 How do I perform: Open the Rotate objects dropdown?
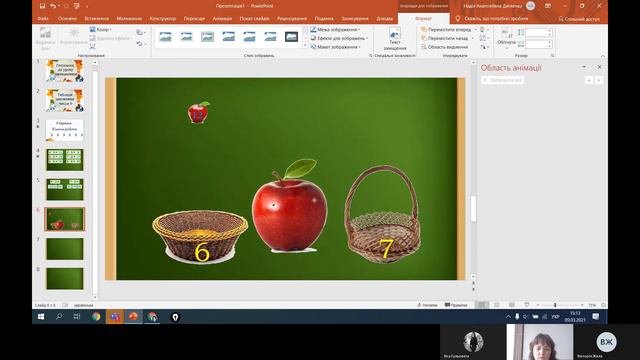[x=484, y=47]
